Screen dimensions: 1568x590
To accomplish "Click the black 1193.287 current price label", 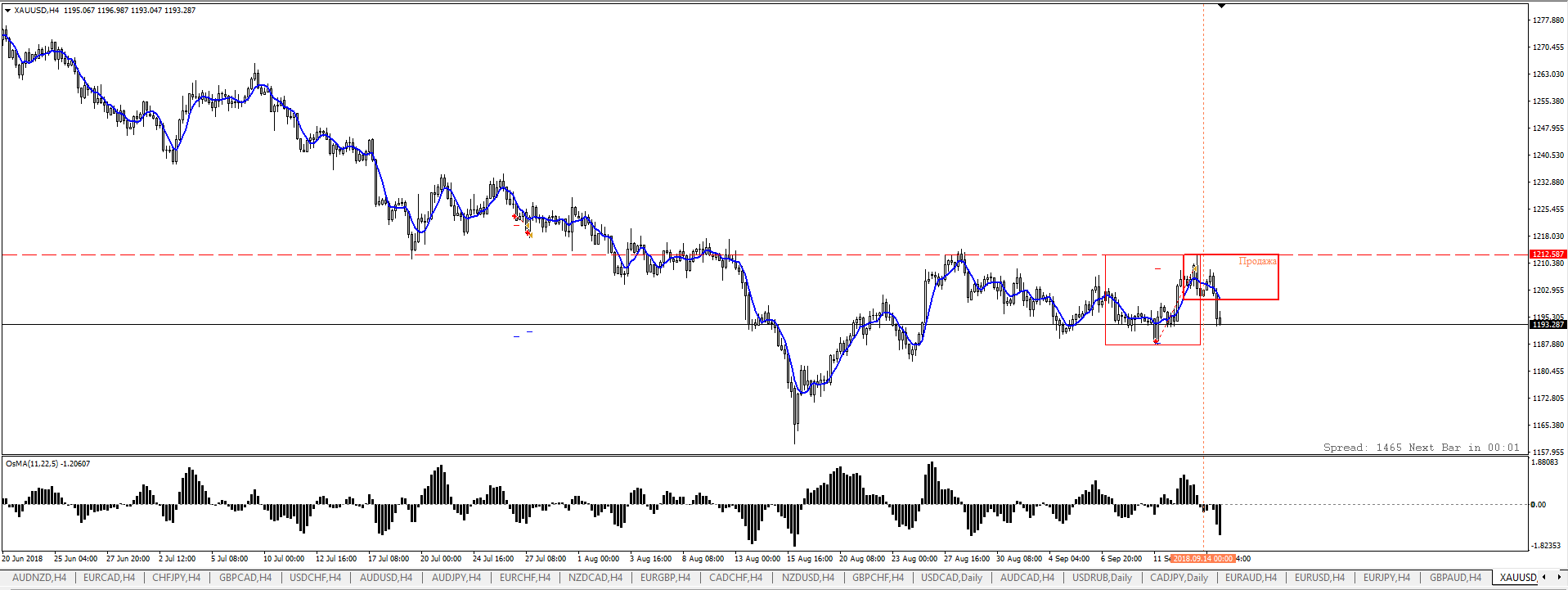I will 1548,325.
